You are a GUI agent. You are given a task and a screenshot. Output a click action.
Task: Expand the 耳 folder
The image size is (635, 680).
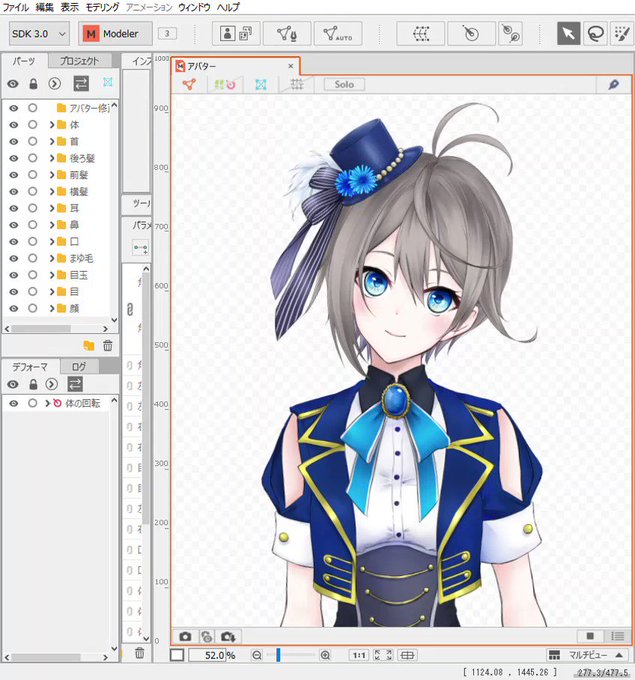coord(52,208)
